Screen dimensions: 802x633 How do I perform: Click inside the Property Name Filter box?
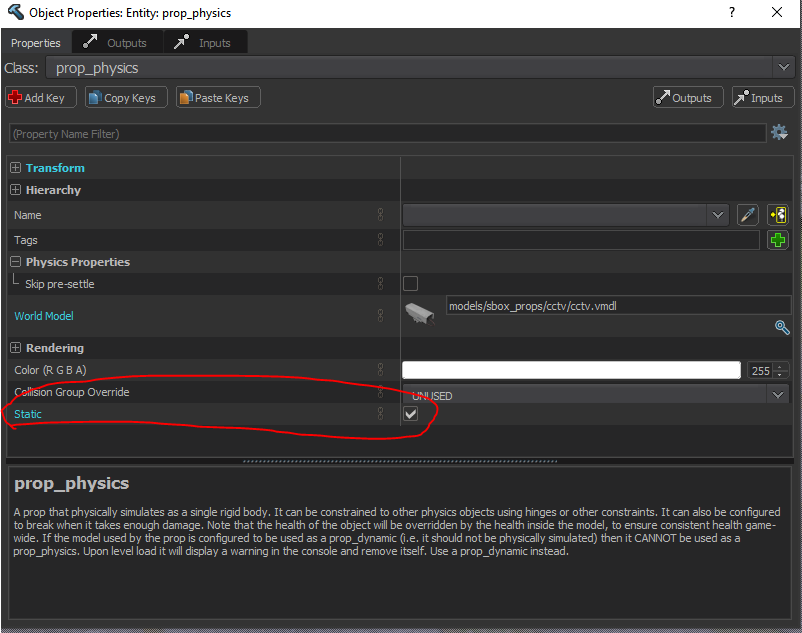200,132
